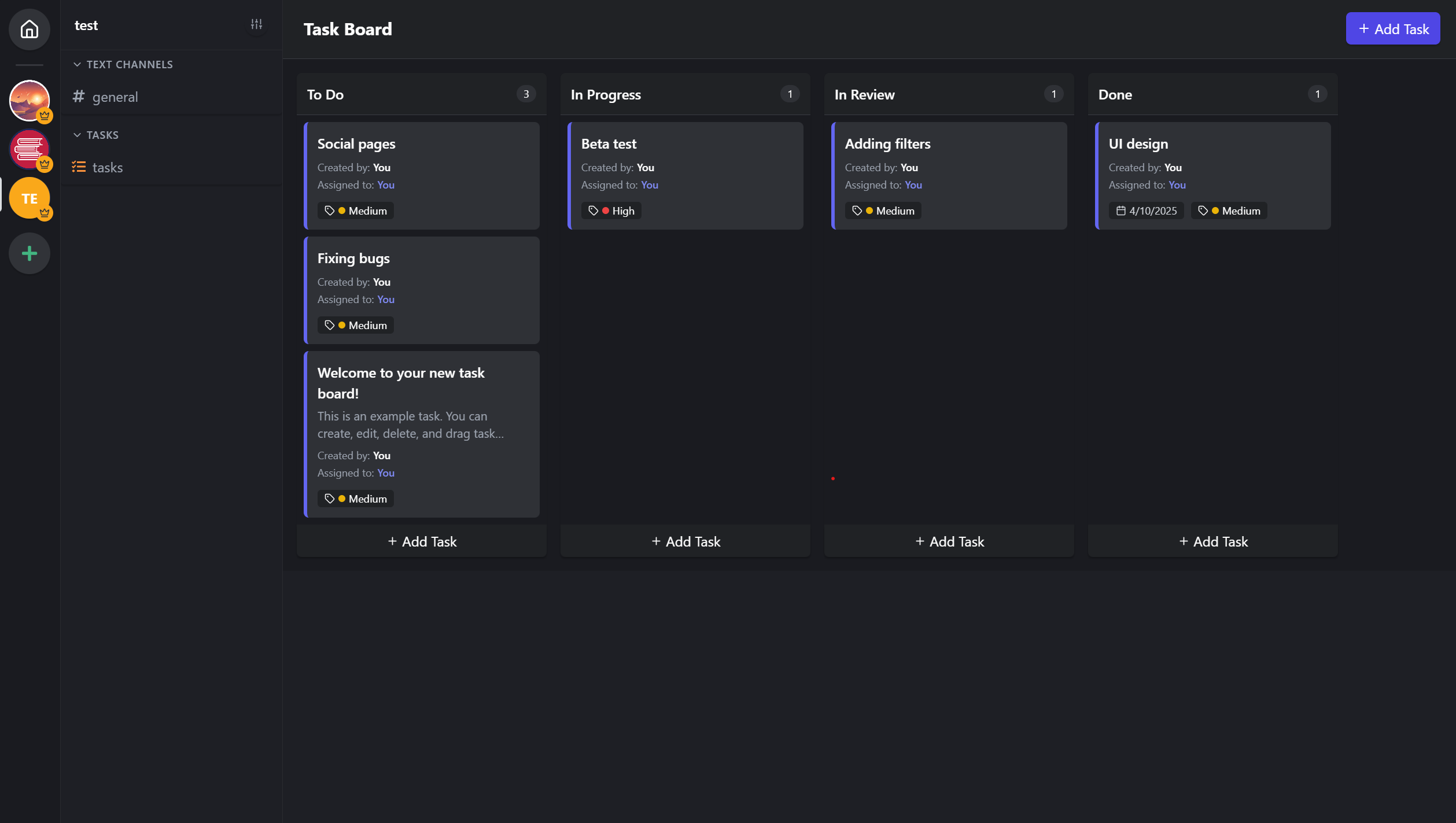
Task: Click the green plus add server icon
Action: click(30, 253)
